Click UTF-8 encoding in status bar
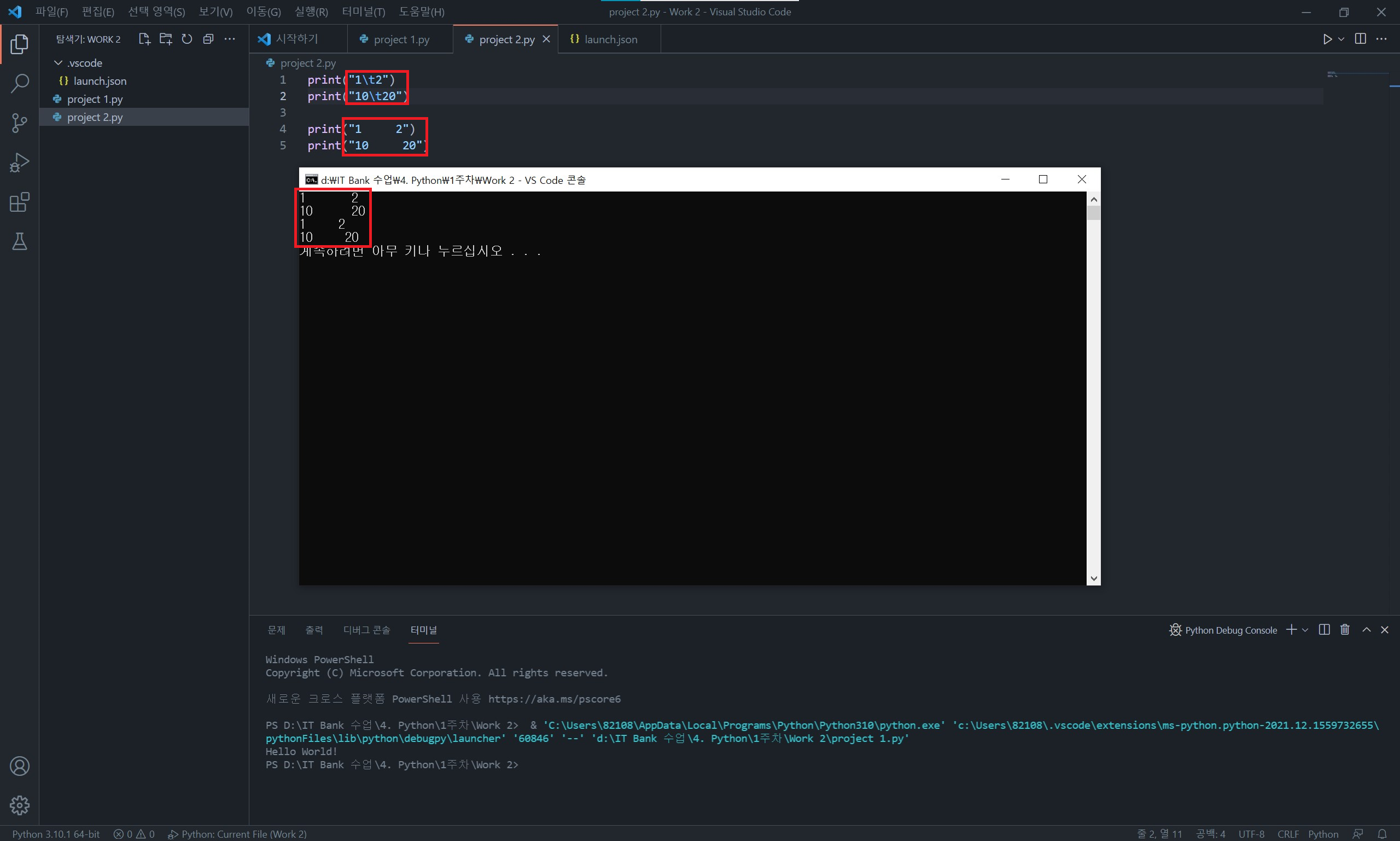The height and width of the screenshot is (841, 1400). [1251, 834]
